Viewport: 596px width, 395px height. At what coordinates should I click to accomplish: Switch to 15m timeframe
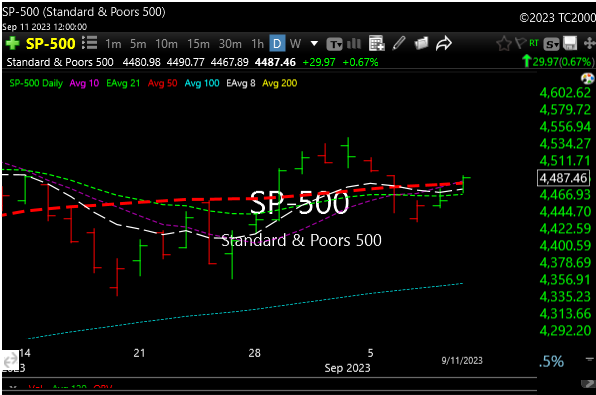click(198, 44)
